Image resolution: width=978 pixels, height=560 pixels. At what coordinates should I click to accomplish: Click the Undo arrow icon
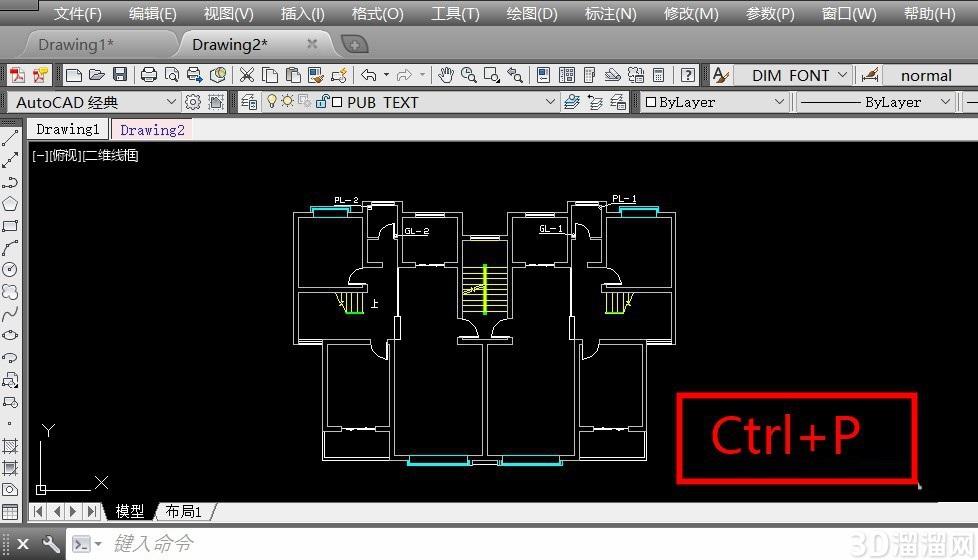point(369,75)
